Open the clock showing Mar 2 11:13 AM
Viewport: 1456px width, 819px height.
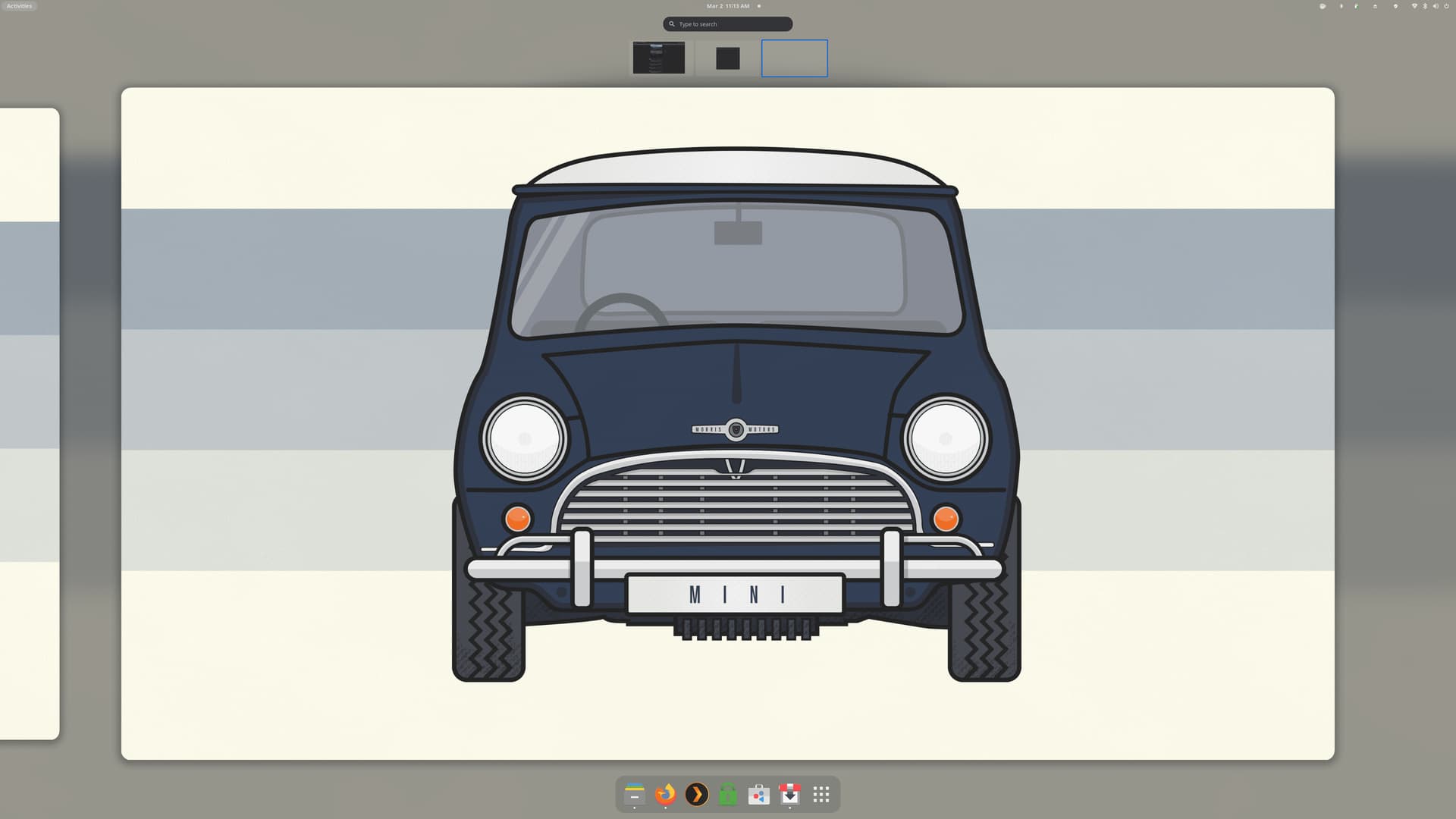728,6
